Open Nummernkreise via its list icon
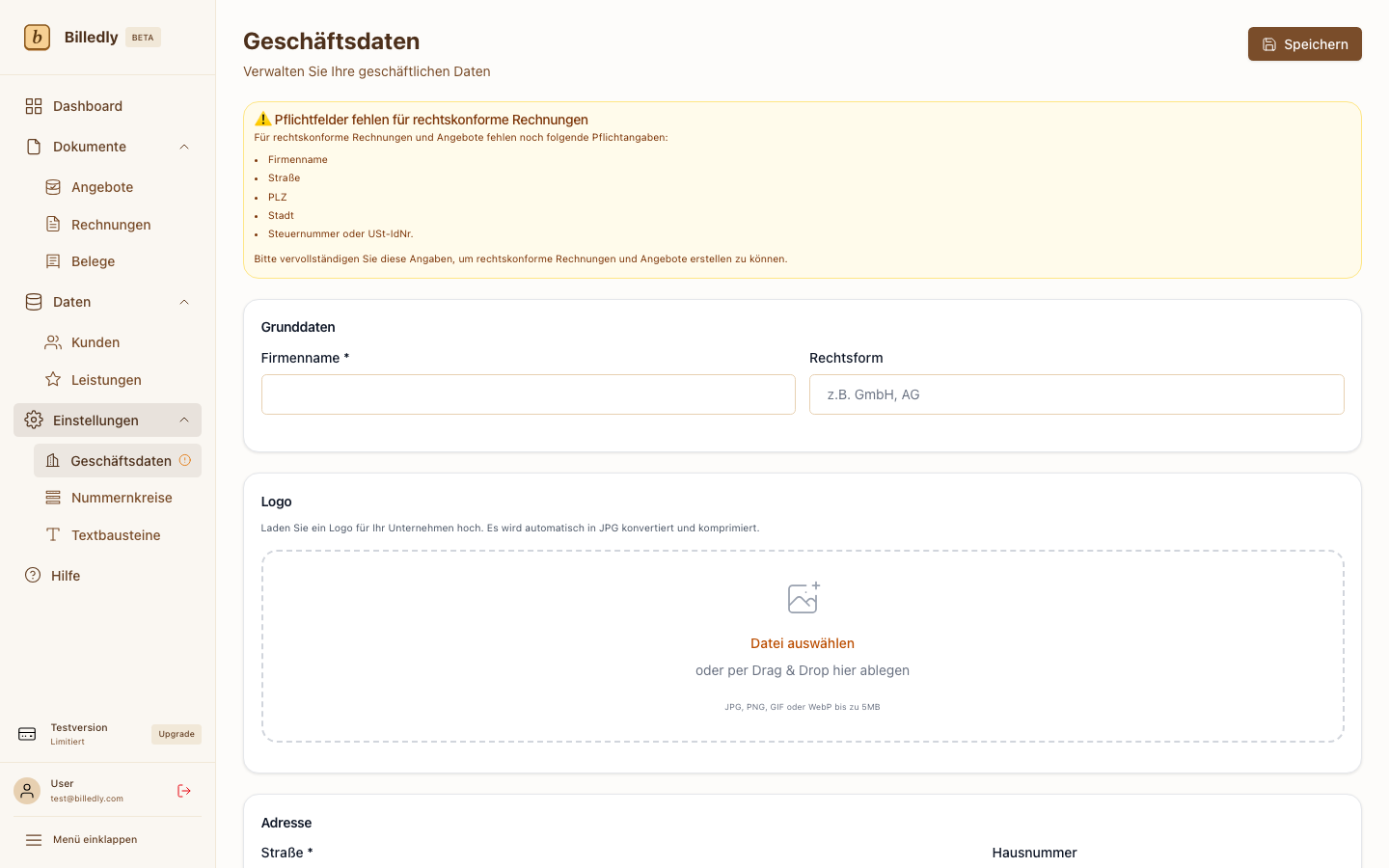This screenshot has height=868, width=1389. click(x=53, y=497)
